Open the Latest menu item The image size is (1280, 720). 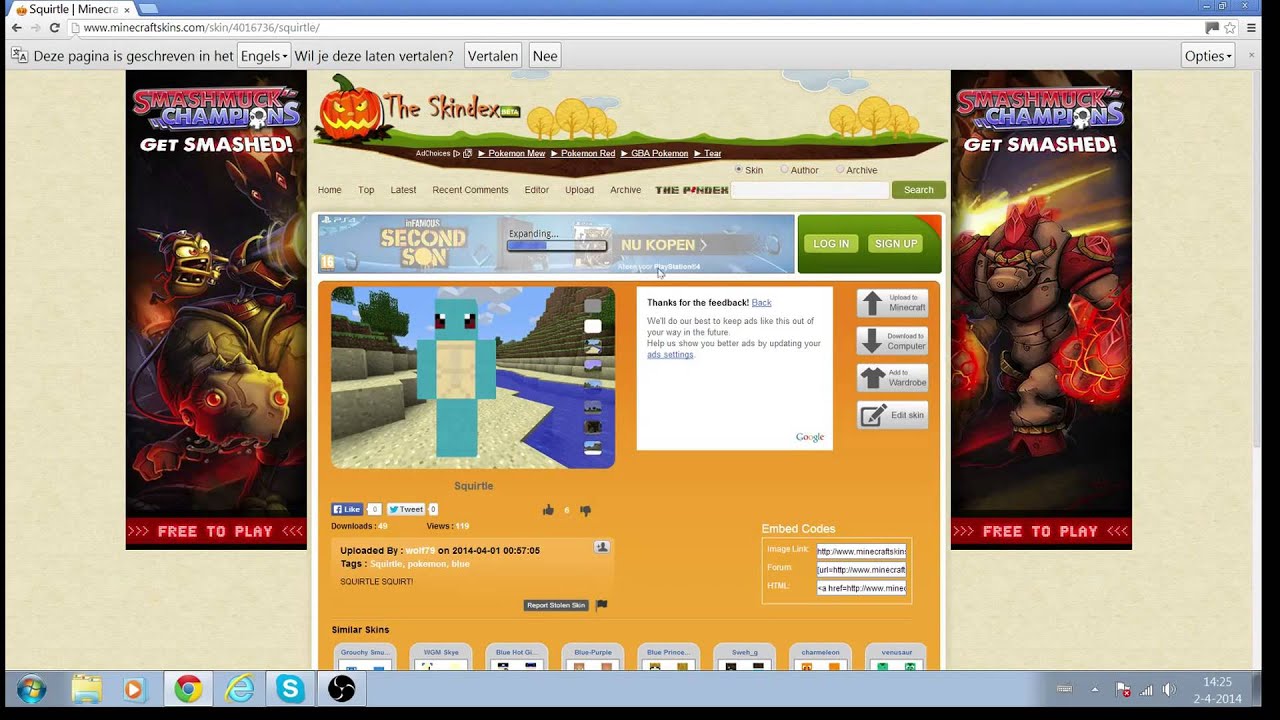click(403, 190)
